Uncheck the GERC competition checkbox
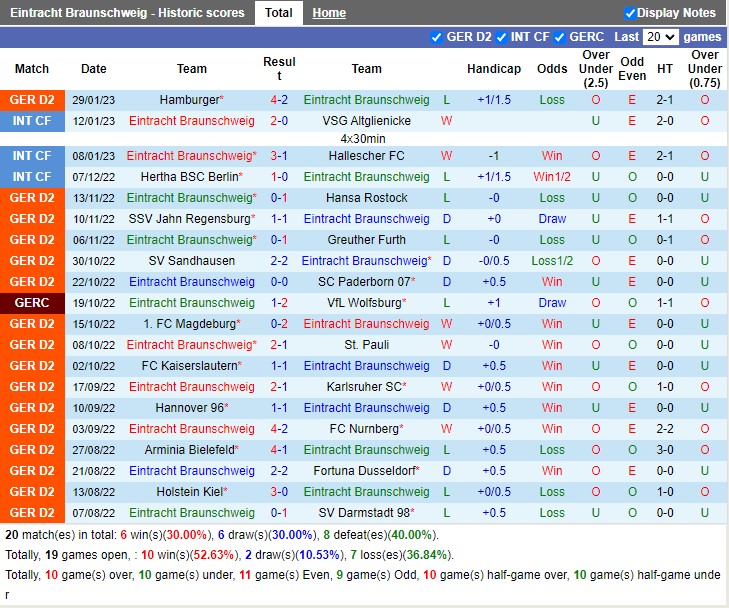Viewport: 729px width, 608px height. 559,37
